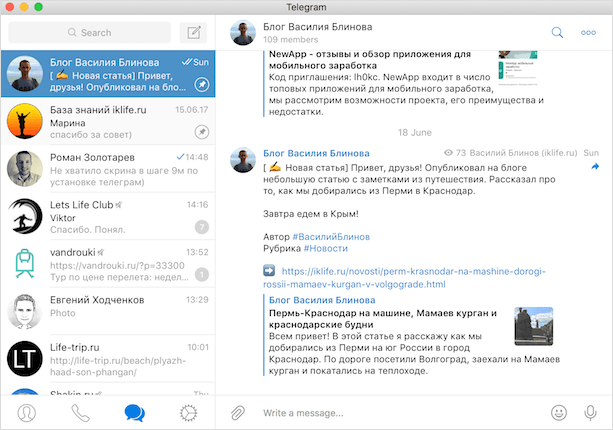Screen dimensions: 613x430
Task: Switch to the Contacts tab icon
Action: point(27,413)
